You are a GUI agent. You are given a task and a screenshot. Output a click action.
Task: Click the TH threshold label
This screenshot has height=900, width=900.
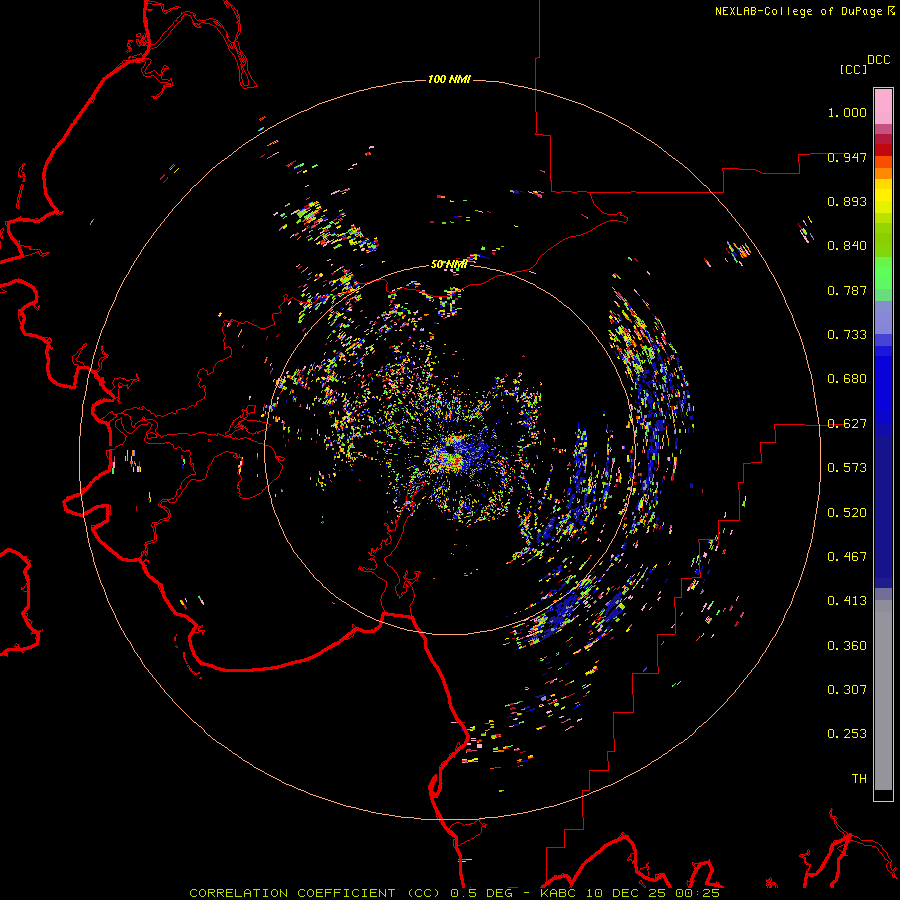[x=859, y=779]
